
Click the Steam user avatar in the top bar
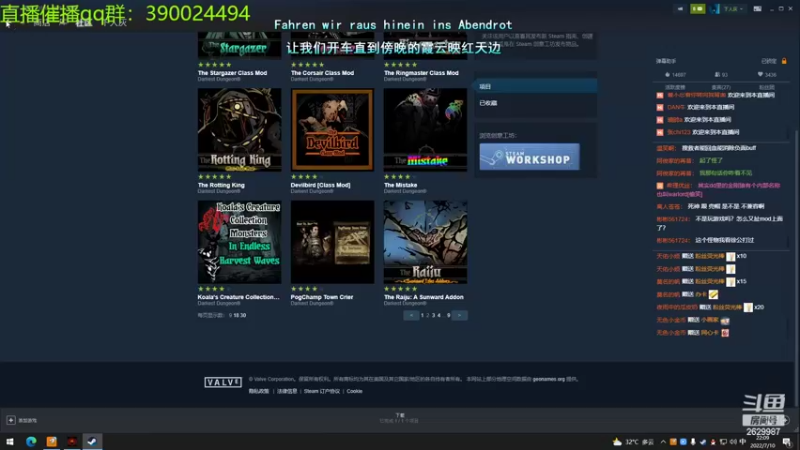714,9
